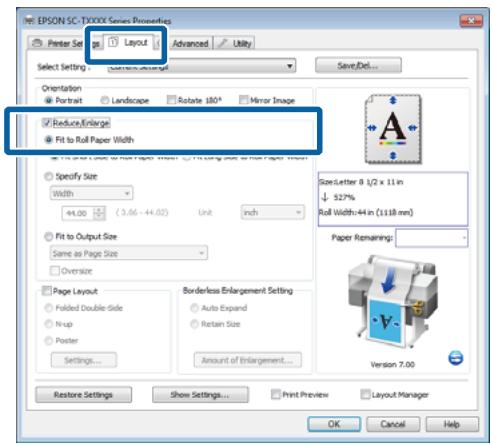
Task: Click the OK button
Action: click(x=334, y=424)
